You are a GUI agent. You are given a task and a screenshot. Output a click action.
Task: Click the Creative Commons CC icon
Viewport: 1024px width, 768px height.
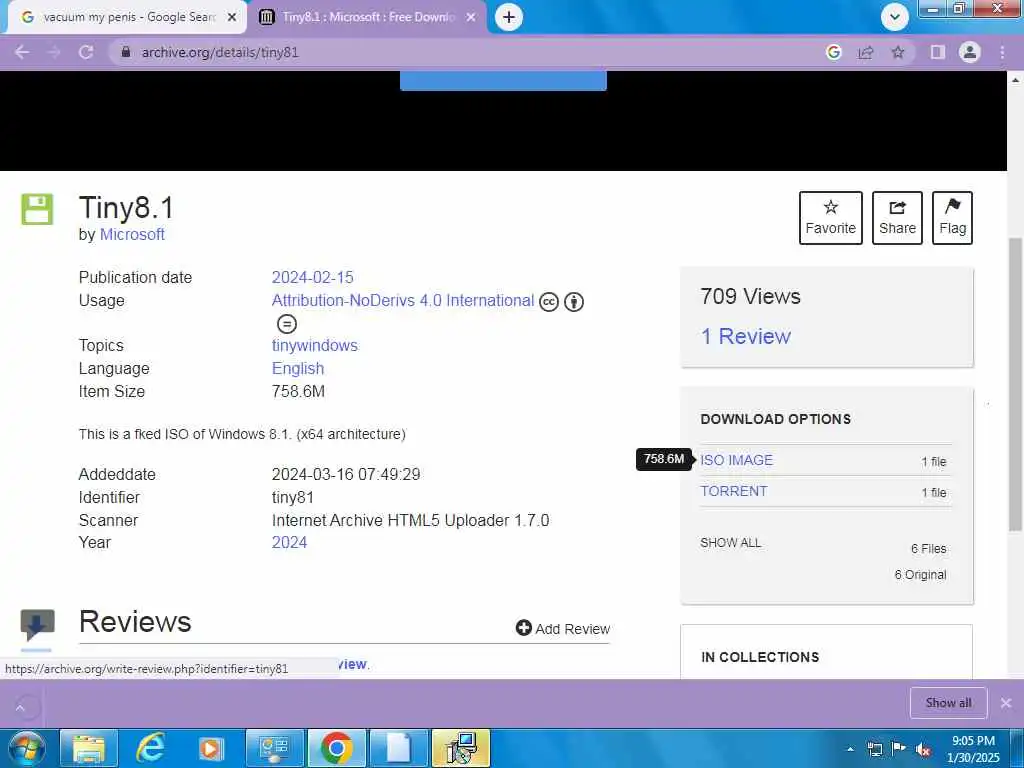[549, 302]
